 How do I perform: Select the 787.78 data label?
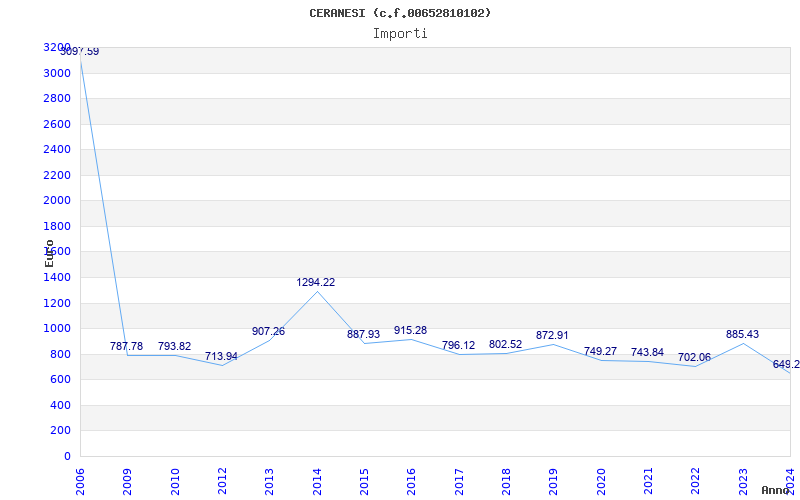click(127, 346)
